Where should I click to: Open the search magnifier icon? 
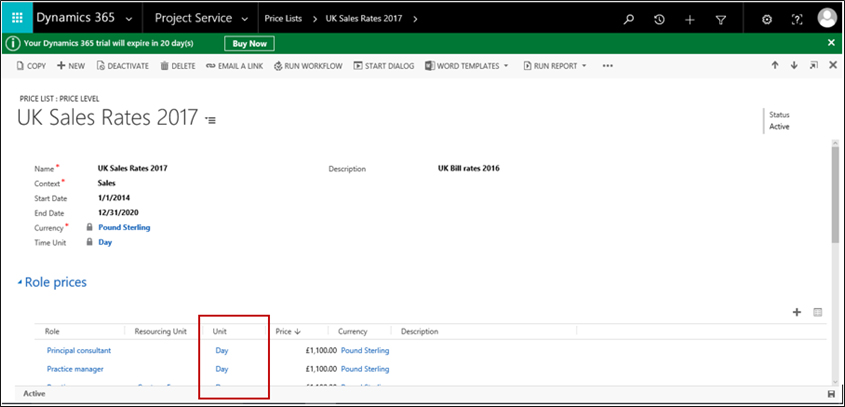coord(628,19)
